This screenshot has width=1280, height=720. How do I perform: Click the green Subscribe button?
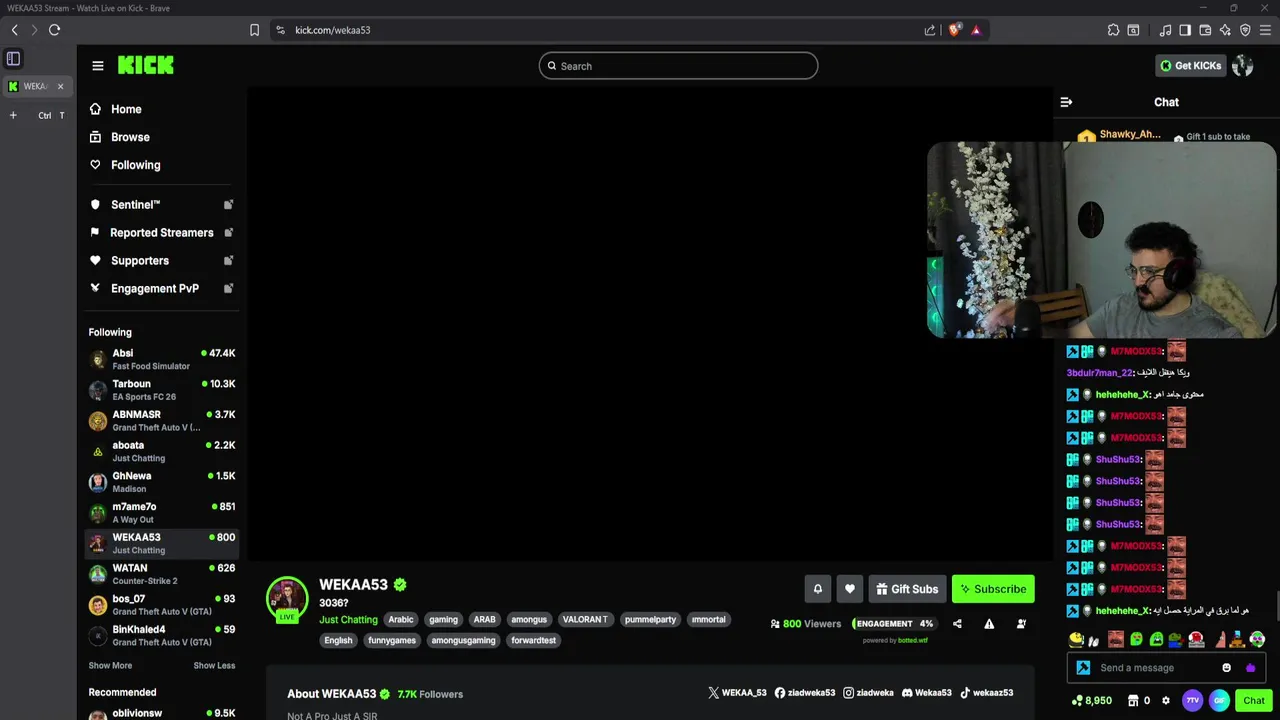(993, 589)
